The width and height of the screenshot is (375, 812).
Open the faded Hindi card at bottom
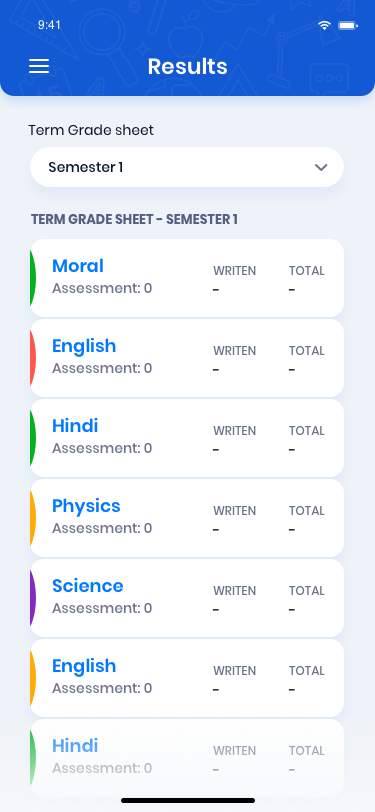coord(187,758)
